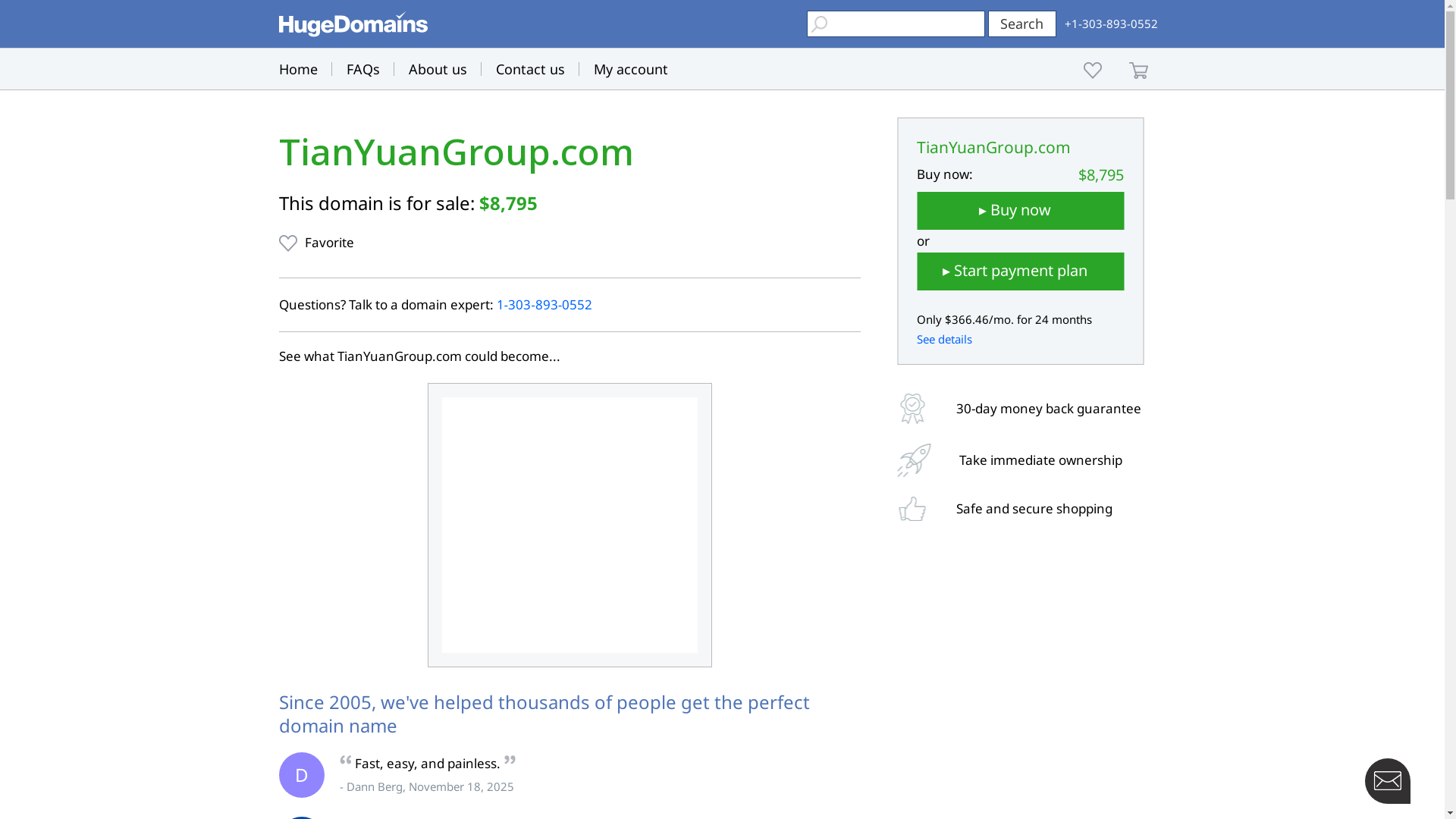Expand See details payment plan link

click(x=944, y=339)
